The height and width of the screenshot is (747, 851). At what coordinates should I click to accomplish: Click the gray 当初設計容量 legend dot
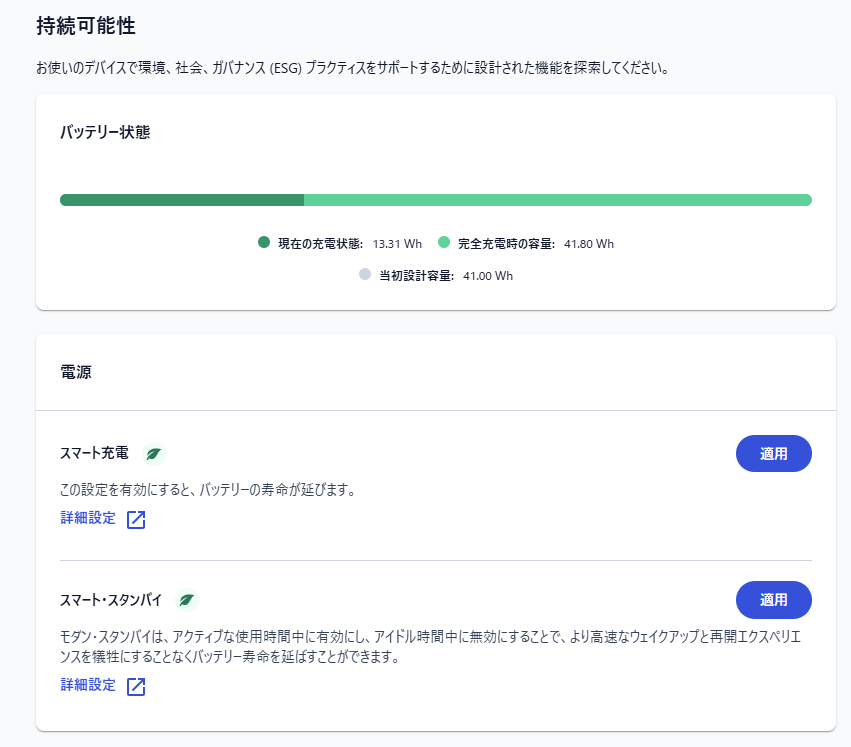[365, 275]
